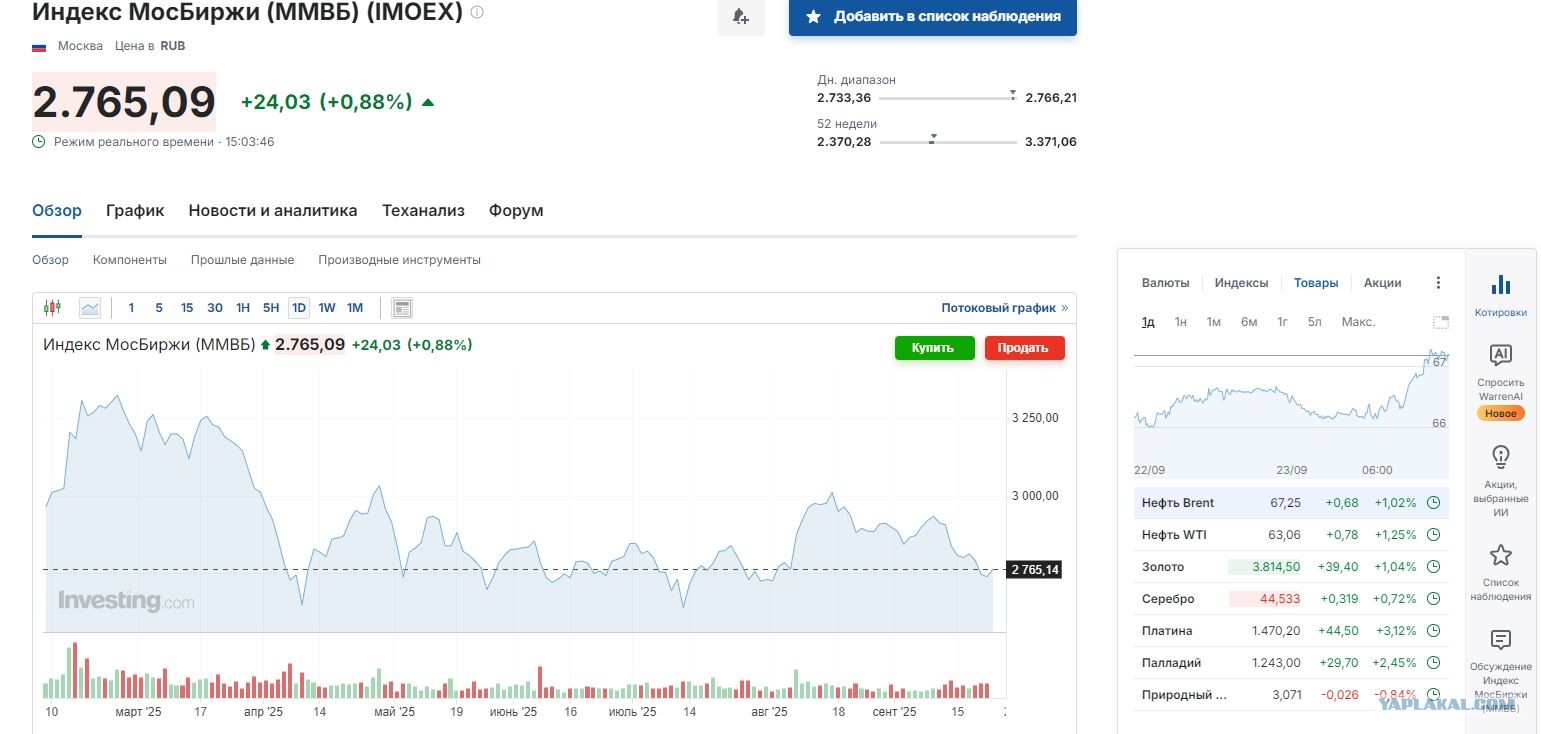Screen dimensions: 1541x734
Task: Click the info icon next to IMOEX title
Action: coord(477,12)
